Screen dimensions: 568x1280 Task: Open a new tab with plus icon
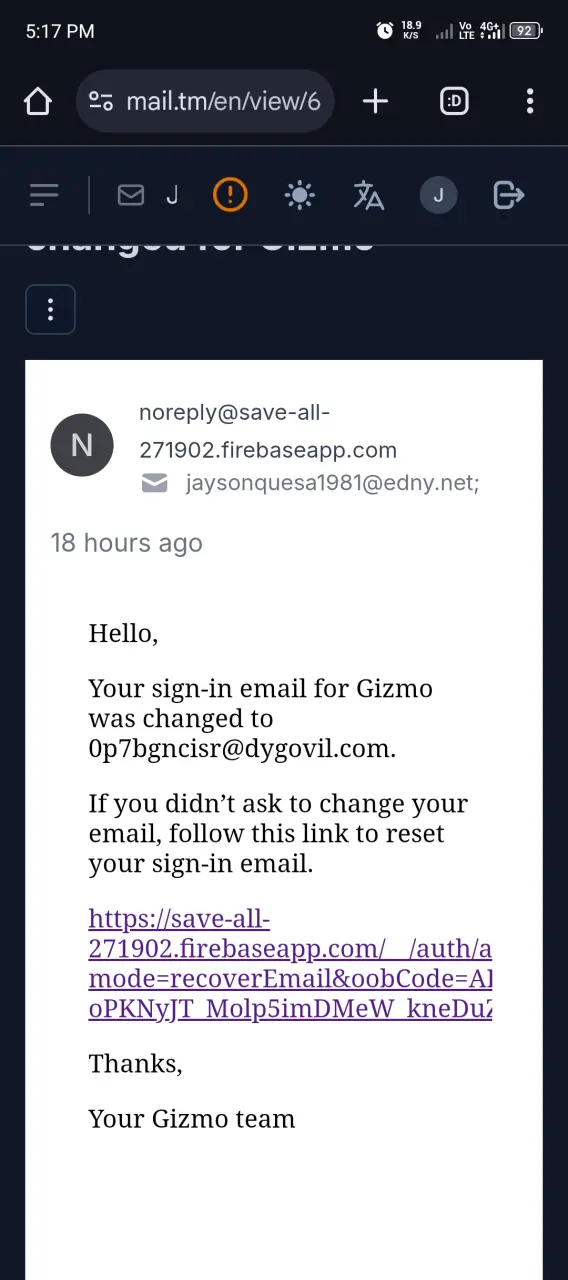tap(375, 101)
